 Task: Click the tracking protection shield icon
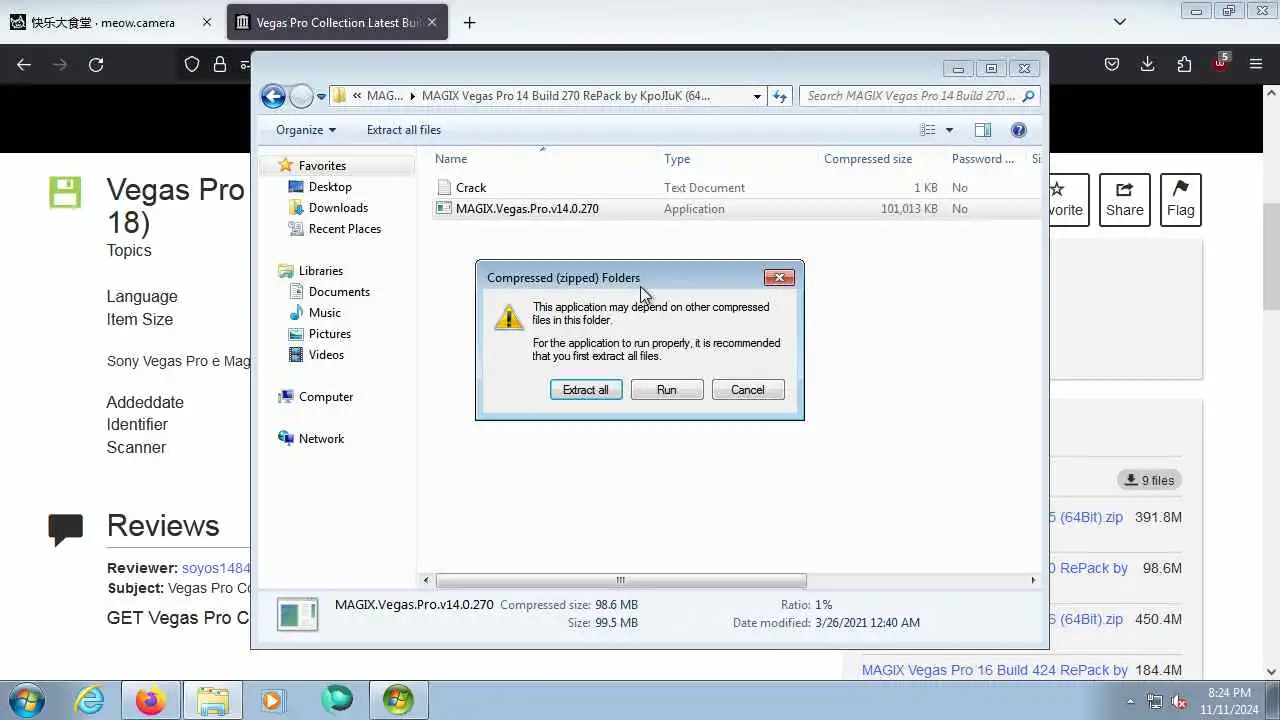tap(192, 64)
